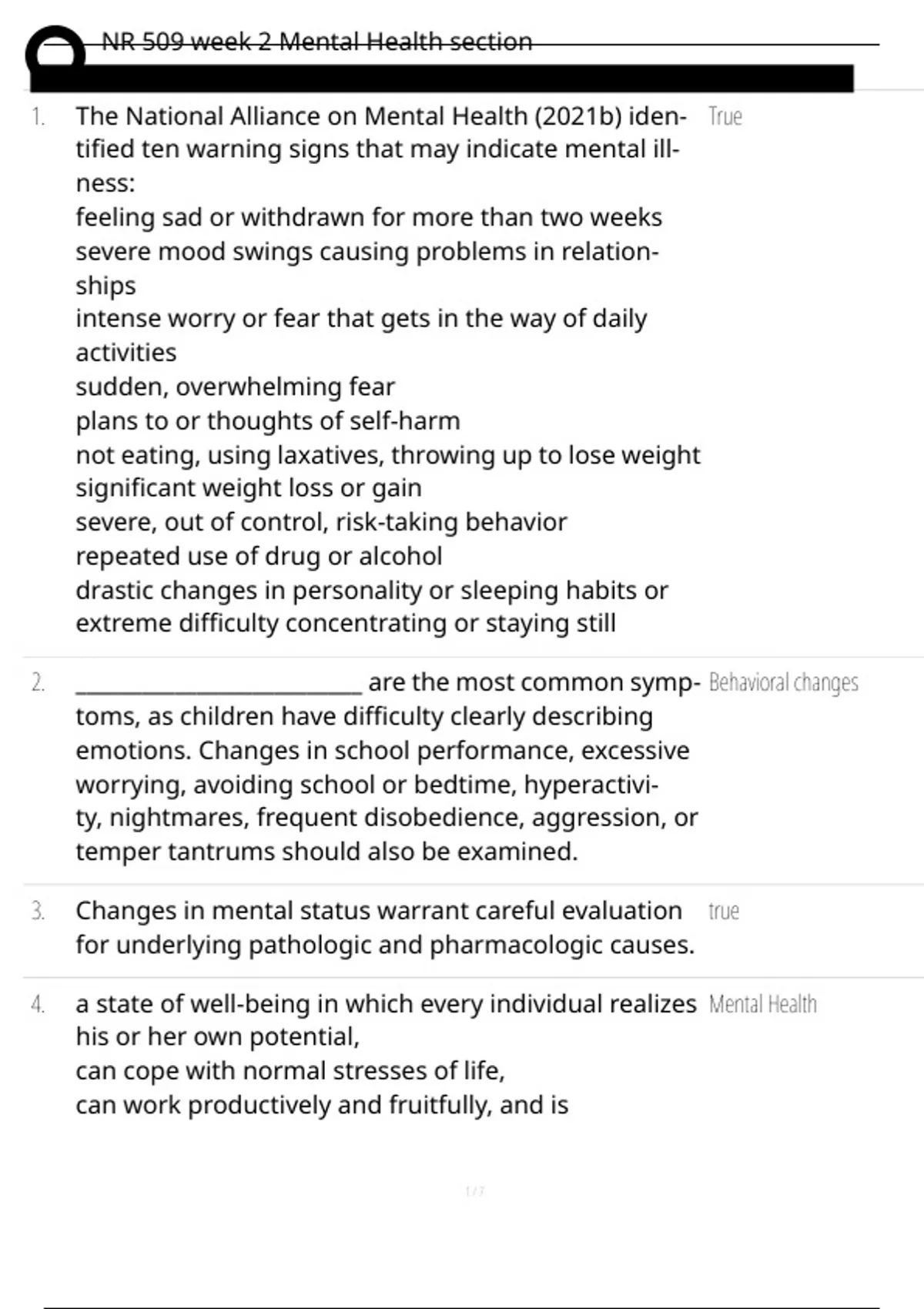
Task: Click the title NR 509 week 2 Mental Health section
Action: pyautogui.click(x=316, y=42)
